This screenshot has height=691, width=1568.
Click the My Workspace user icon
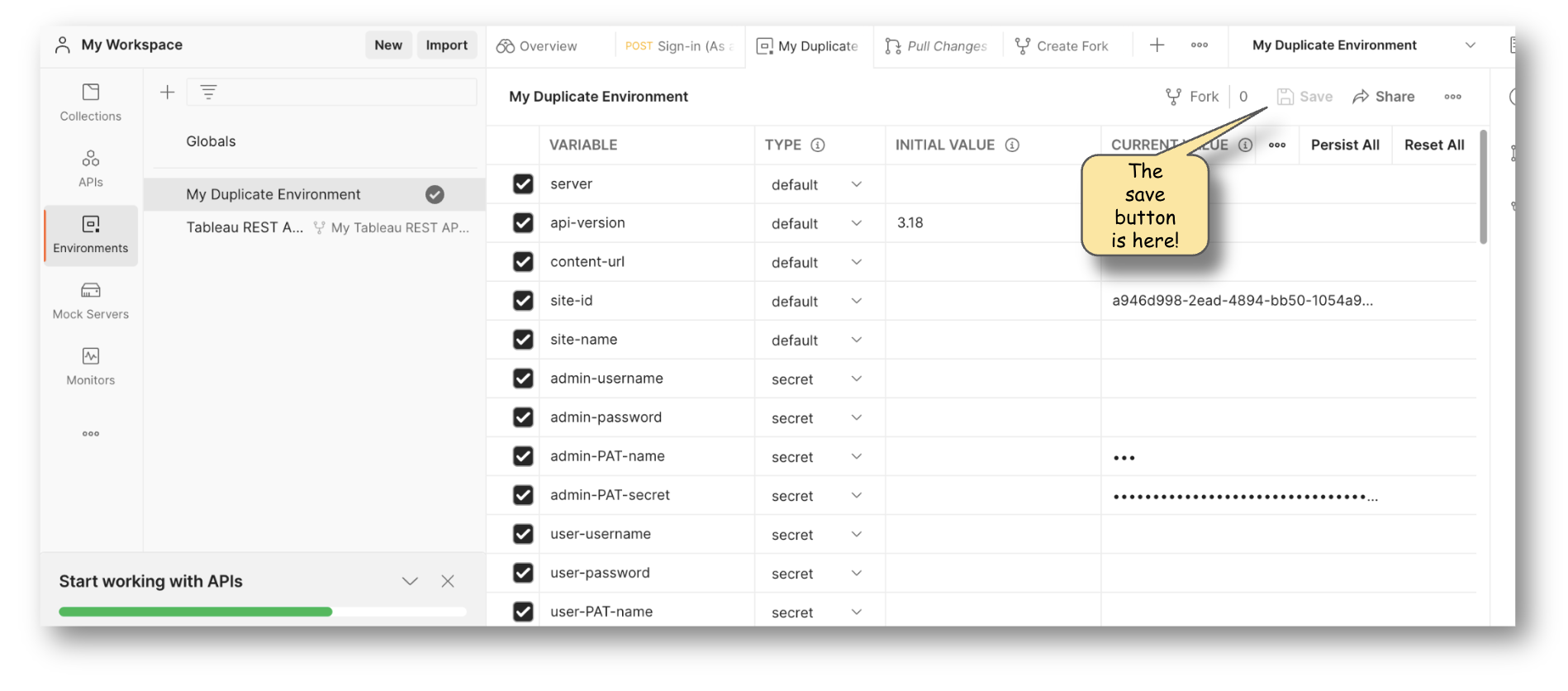[63, 45]
